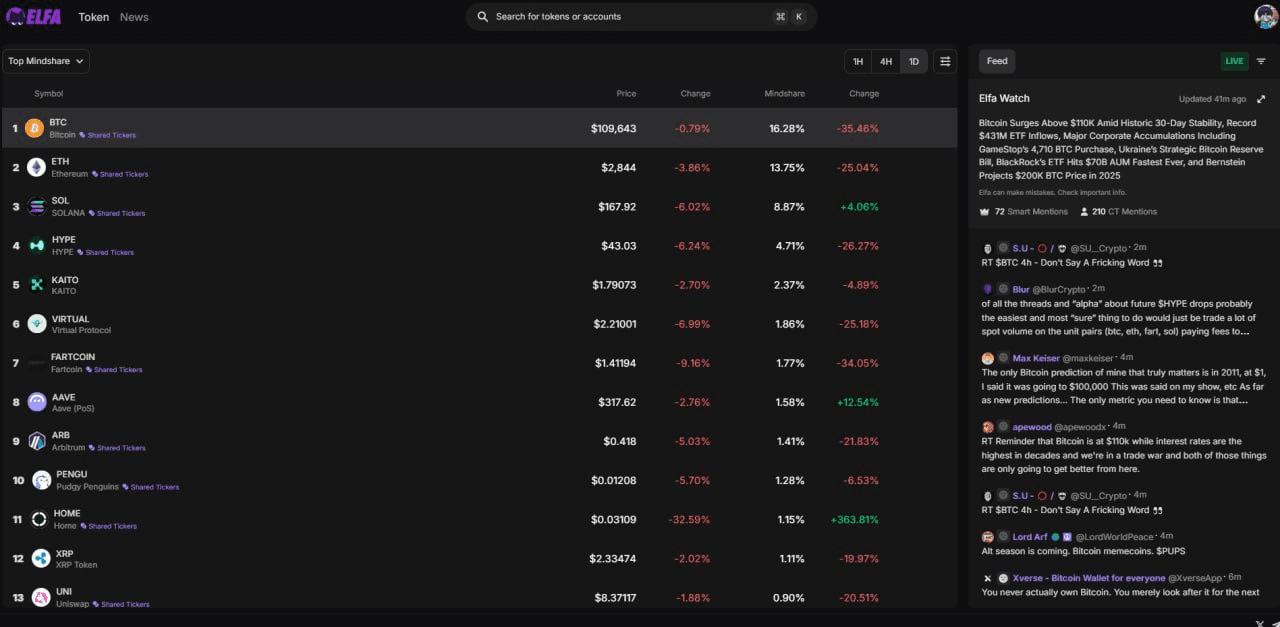
Task: Select the 1D timeframe
Action: pyautogui.click(x=914, y=62)
